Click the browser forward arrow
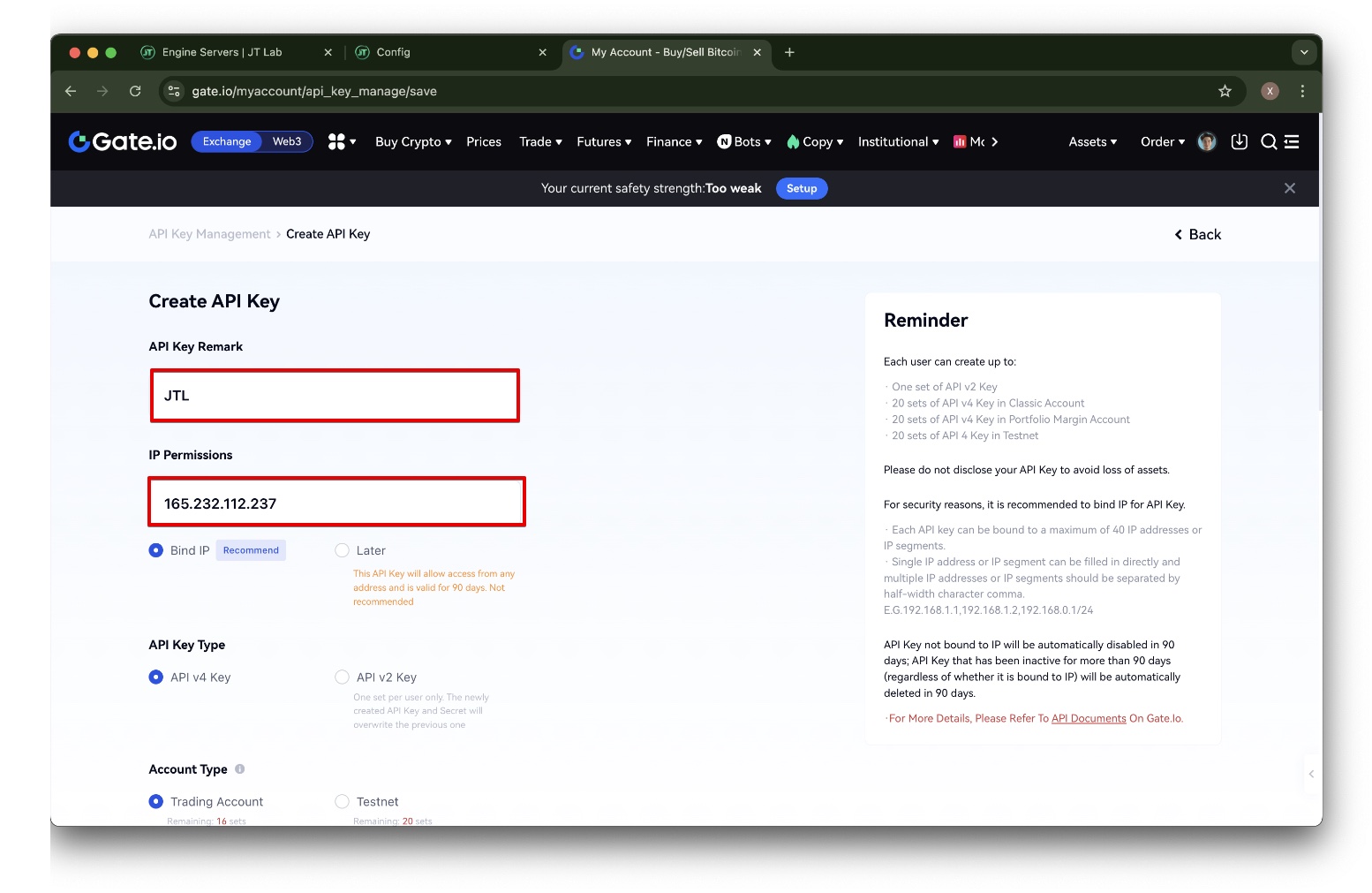The height and width of the screenshot is (893, 1372). pos(102,91)
